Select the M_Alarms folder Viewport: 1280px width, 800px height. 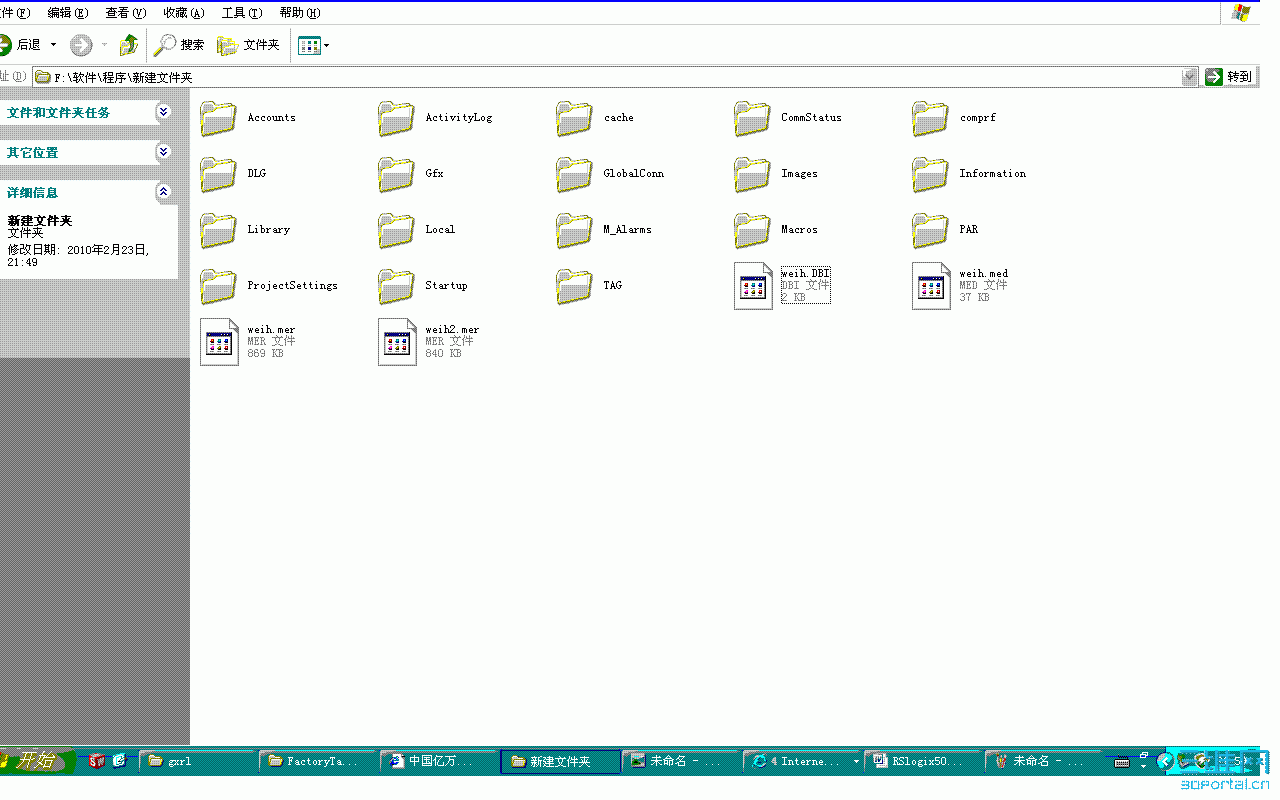604,230
